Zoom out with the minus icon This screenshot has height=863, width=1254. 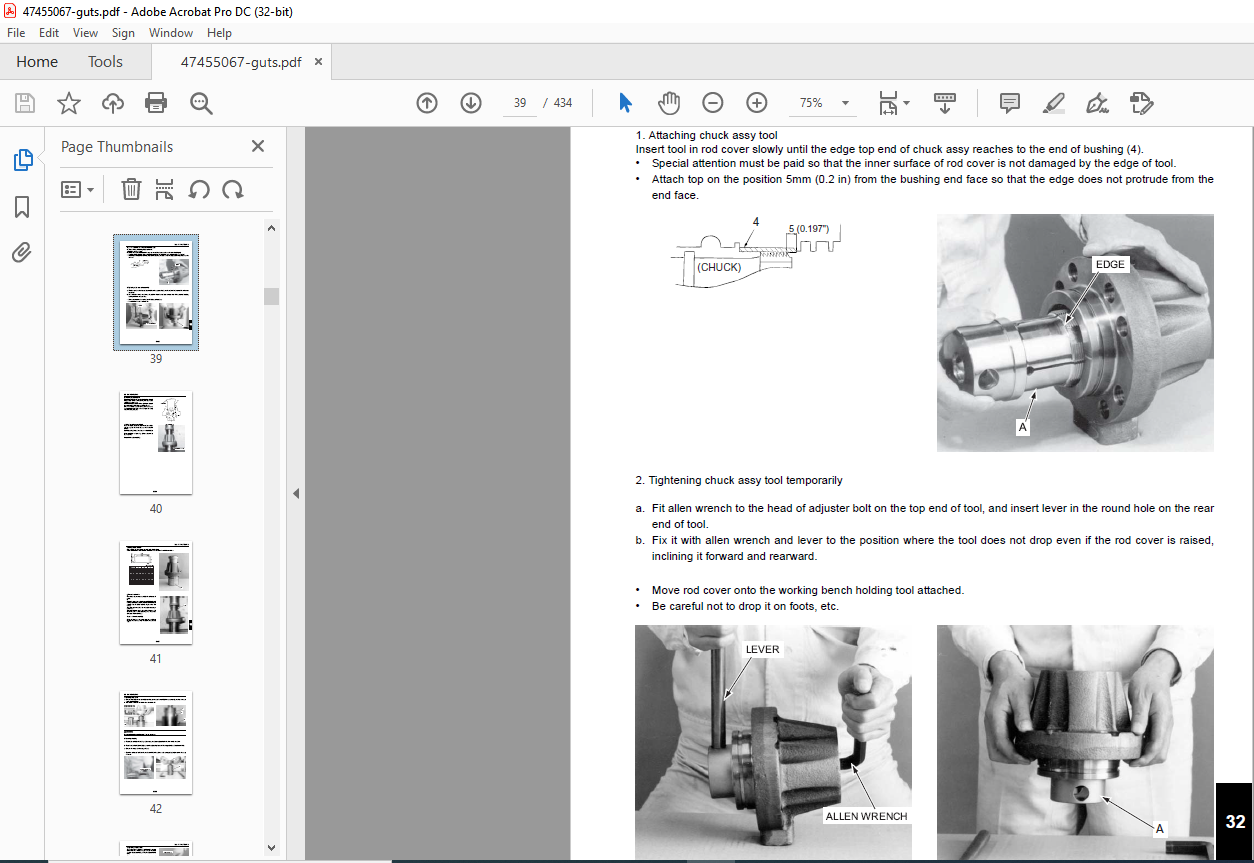pyautogui.click(x=713, y=103)
